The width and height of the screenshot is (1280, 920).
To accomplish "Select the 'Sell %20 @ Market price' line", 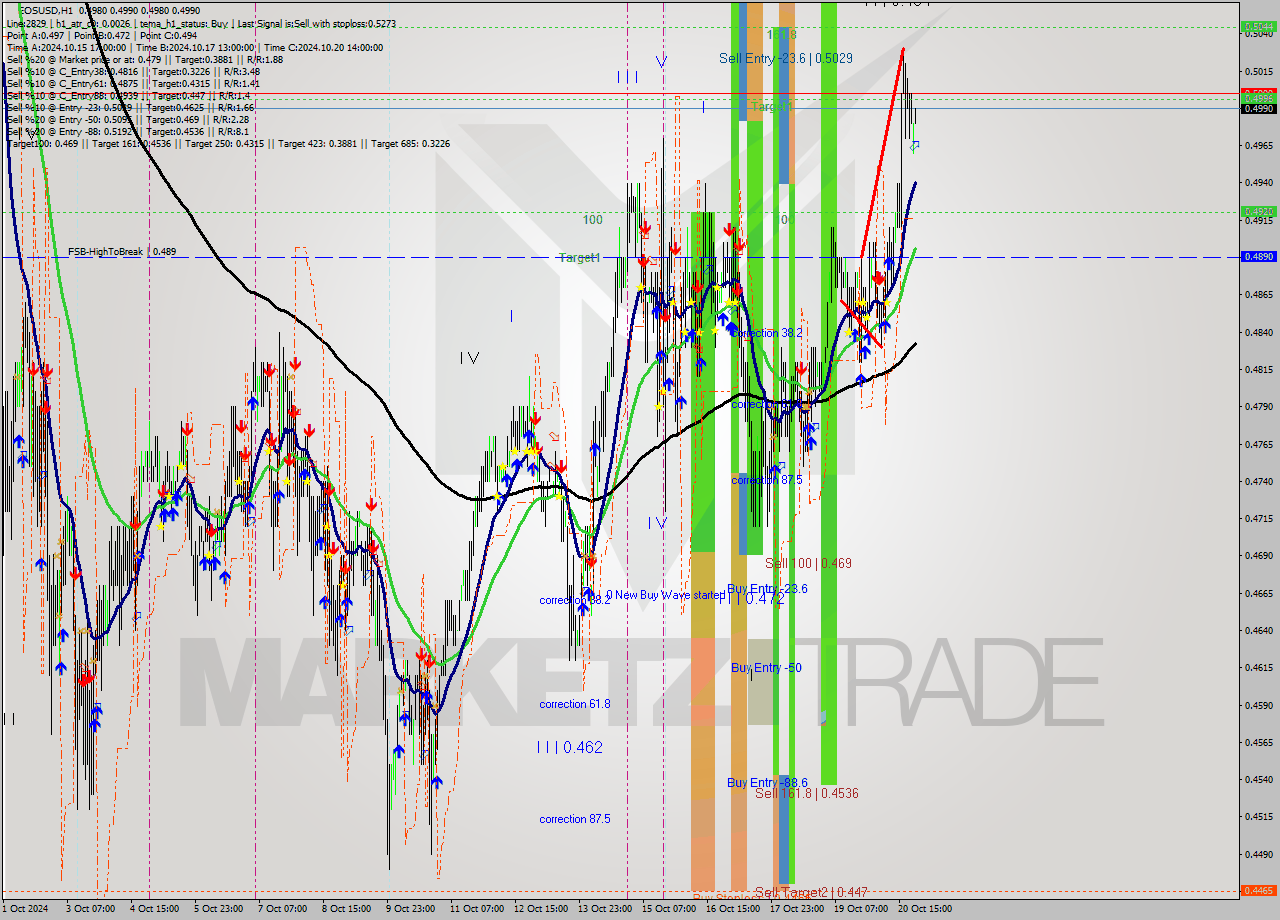I will pos(144,59).
